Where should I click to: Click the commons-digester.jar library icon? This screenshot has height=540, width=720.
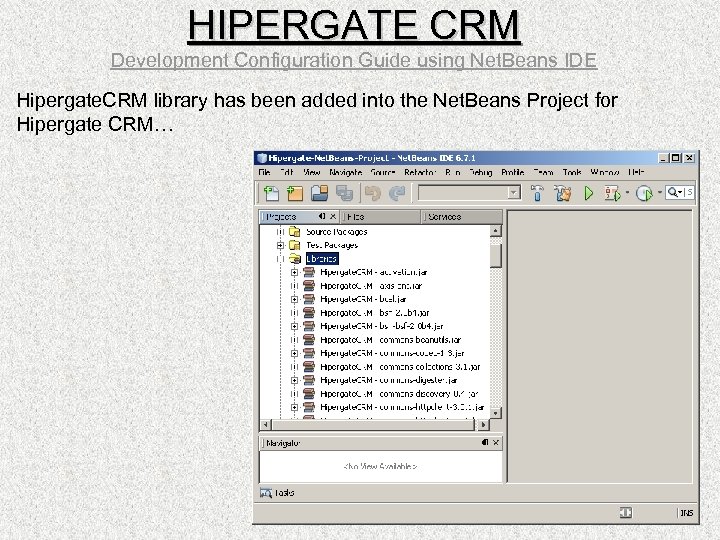point(309,380)
